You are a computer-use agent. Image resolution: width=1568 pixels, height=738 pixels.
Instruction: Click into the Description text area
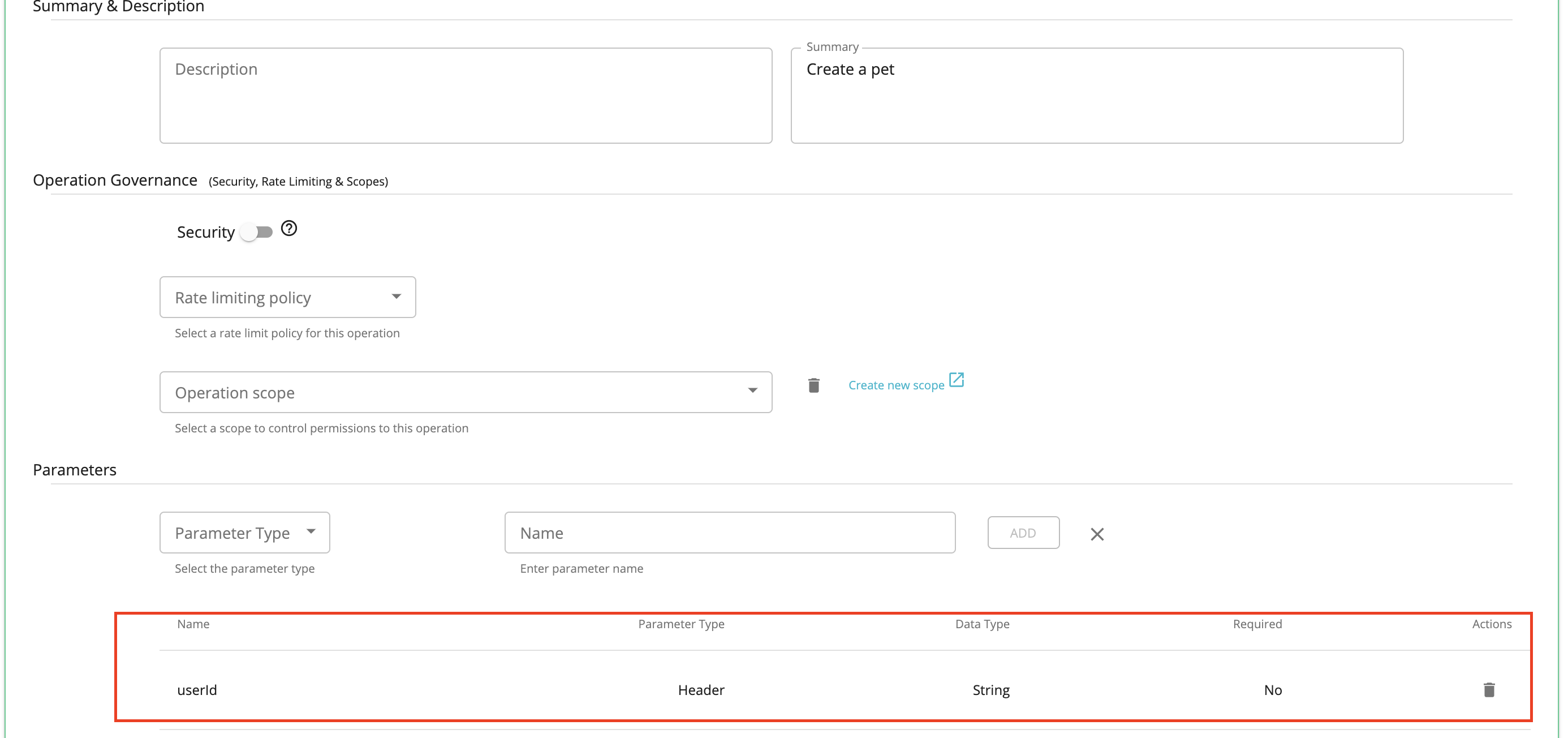pos(466,95)
